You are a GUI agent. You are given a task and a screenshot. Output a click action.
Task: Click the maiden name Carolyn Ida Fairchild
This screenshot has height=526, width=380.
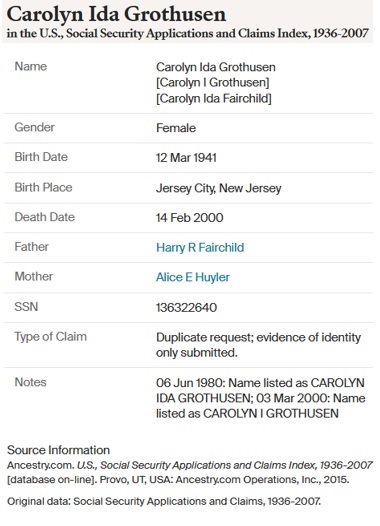click(214, 99)
